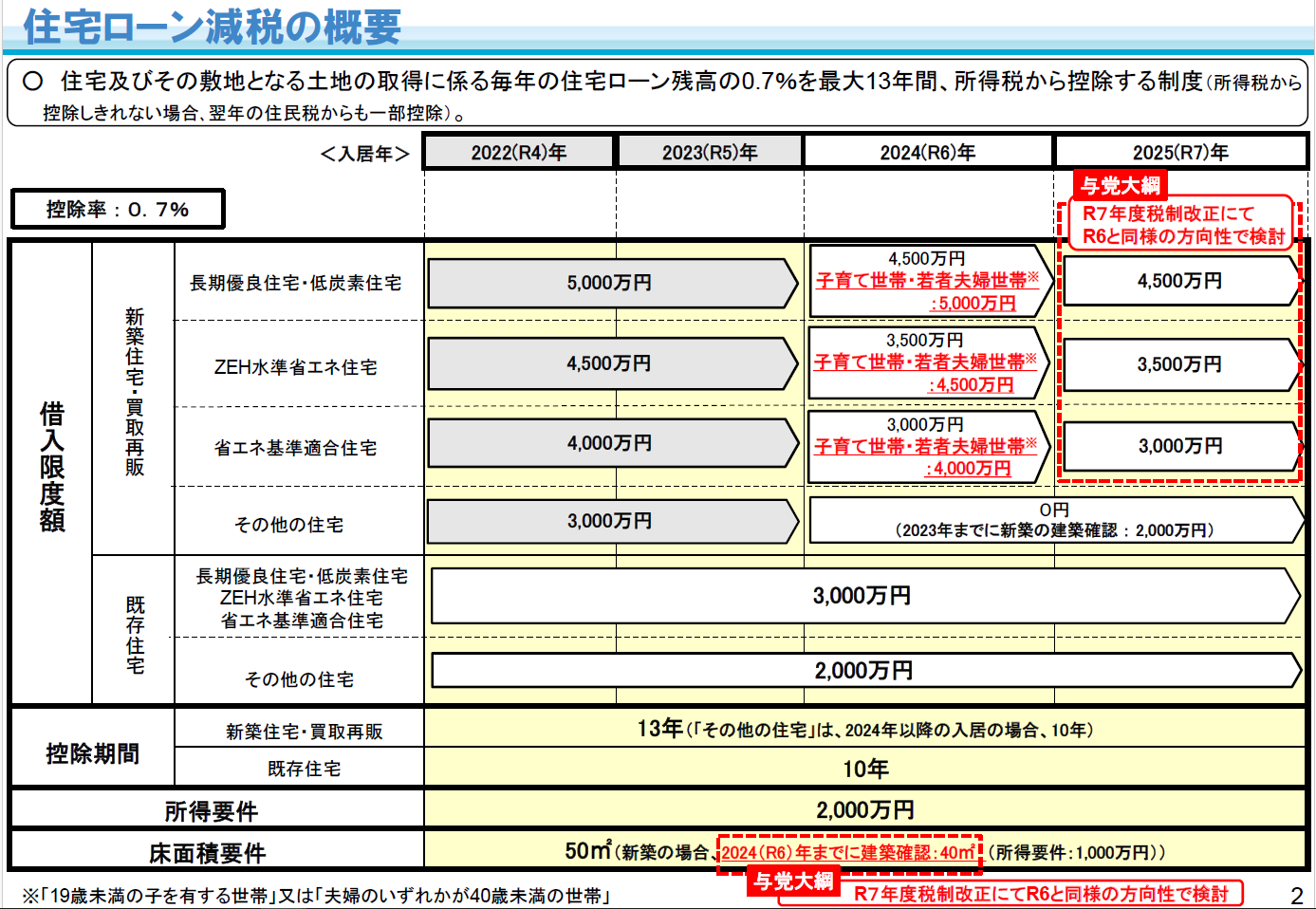Click the 借入限度額 vertical header cell

coord(51,472)
